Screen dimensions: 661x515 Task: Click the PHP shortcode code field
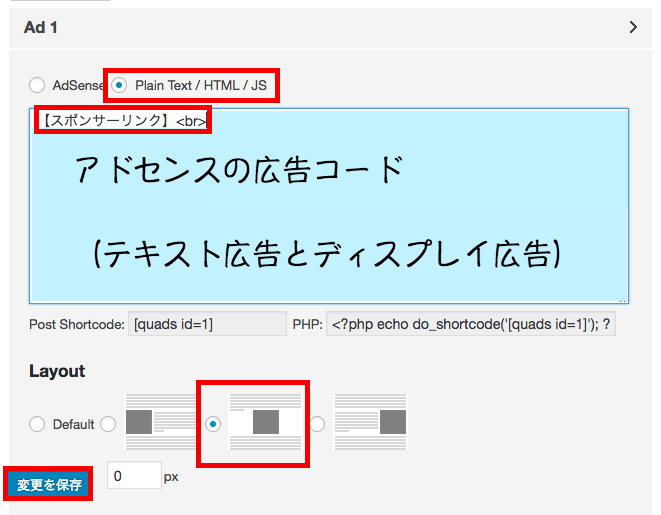471,324
